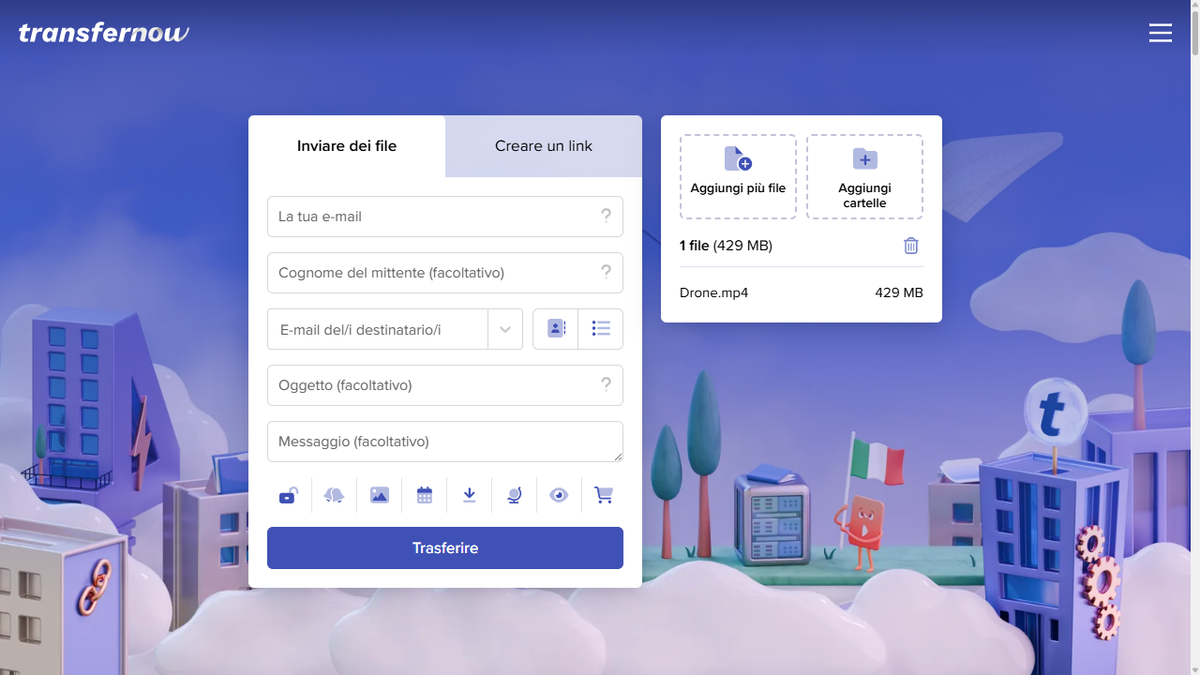The height and width of the screenshot is (675, 1200).
Task: Click the download limit arrow icon
Action: [x=469, y=495]
